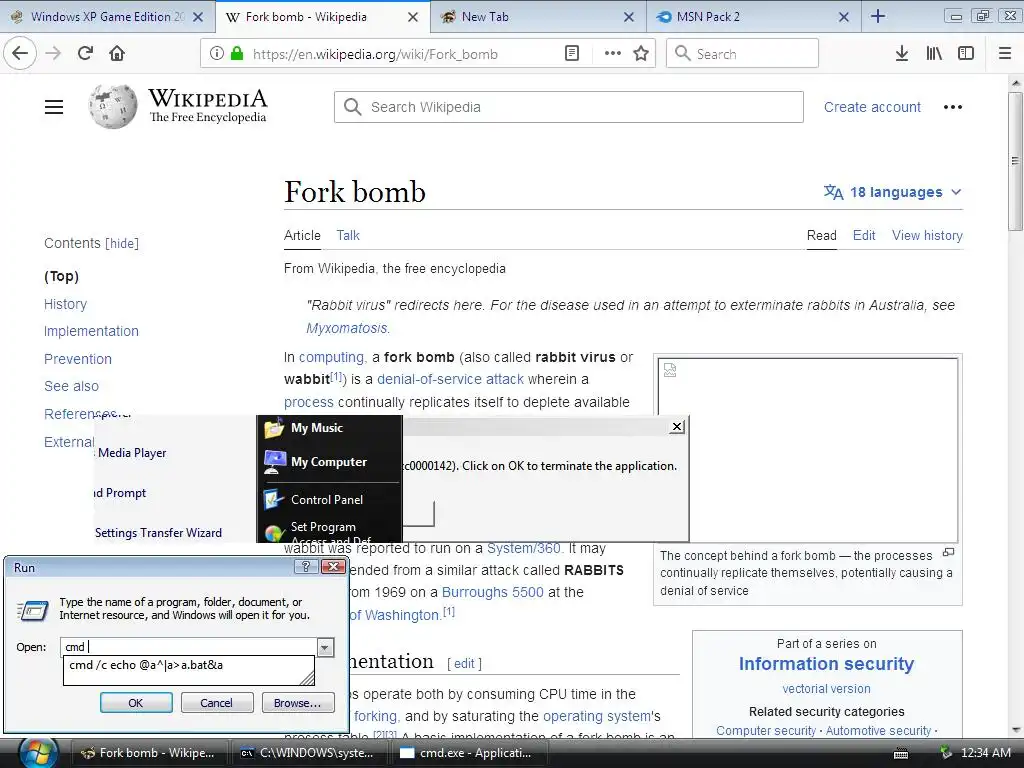This screenshot has width=1024, height=768.
Task: Open the Settings Transfer Wizard entry
Action: (x=158, y=533)
